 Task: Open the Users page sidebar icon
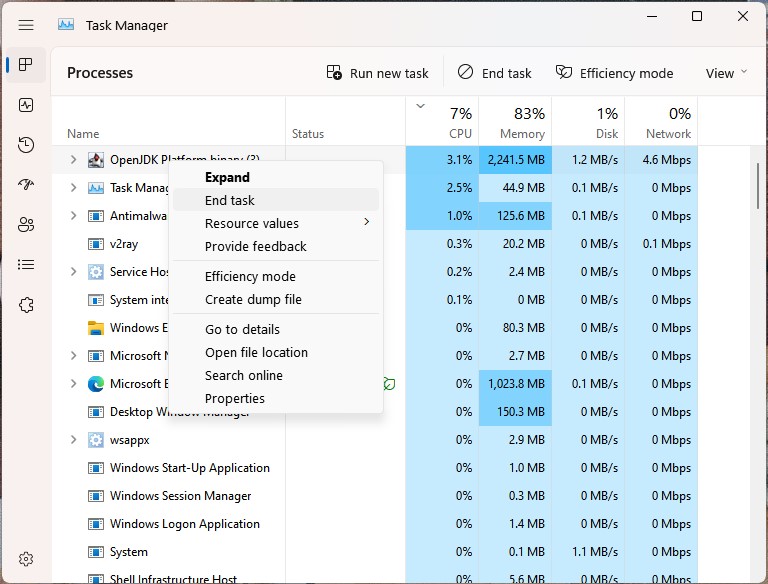click(x=26, y=224)
